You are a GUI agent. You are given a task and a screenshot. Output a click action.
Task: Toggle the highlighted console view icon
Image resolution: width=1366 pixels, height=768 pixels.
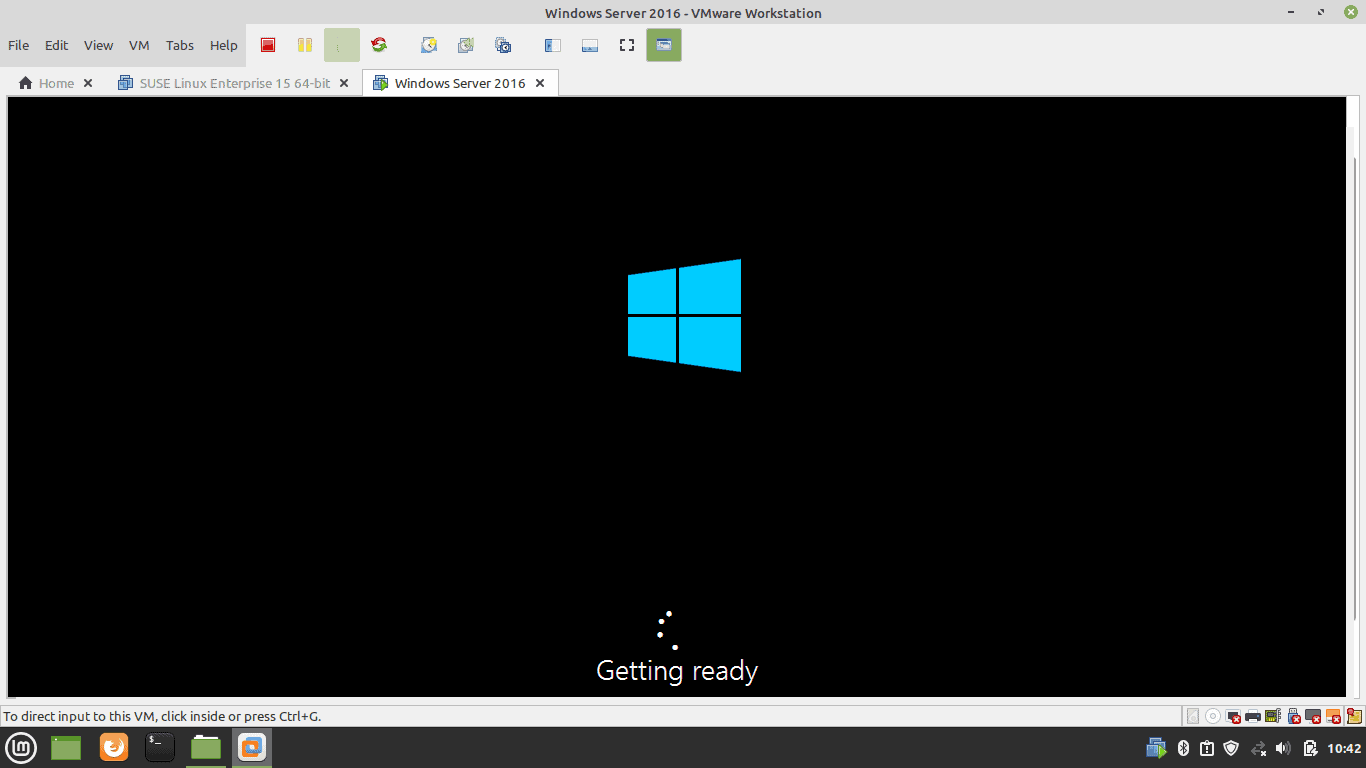click(664, 45)
